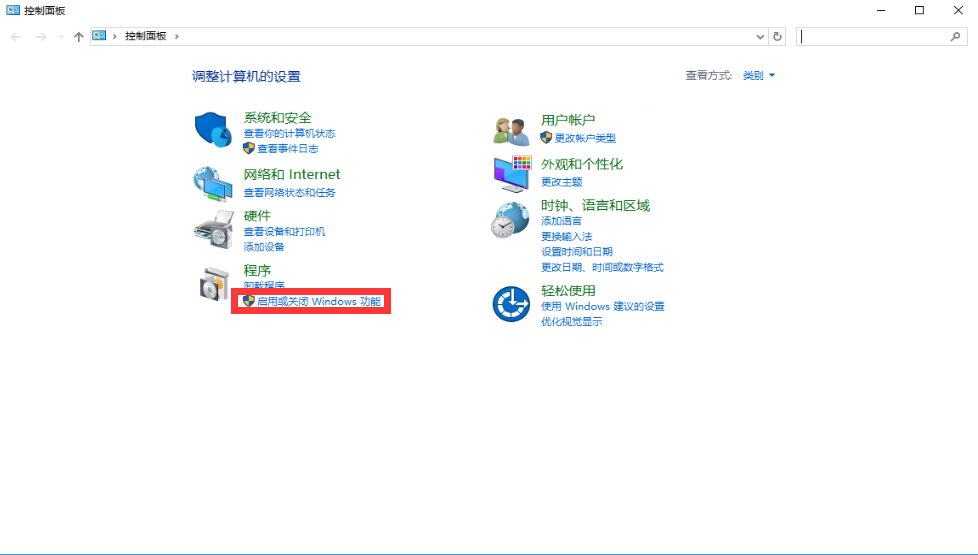Click the Forward arrow in navigation bar
Image resolution: width=978 pixels, height=555 pixels.
(x=41, y=37)
